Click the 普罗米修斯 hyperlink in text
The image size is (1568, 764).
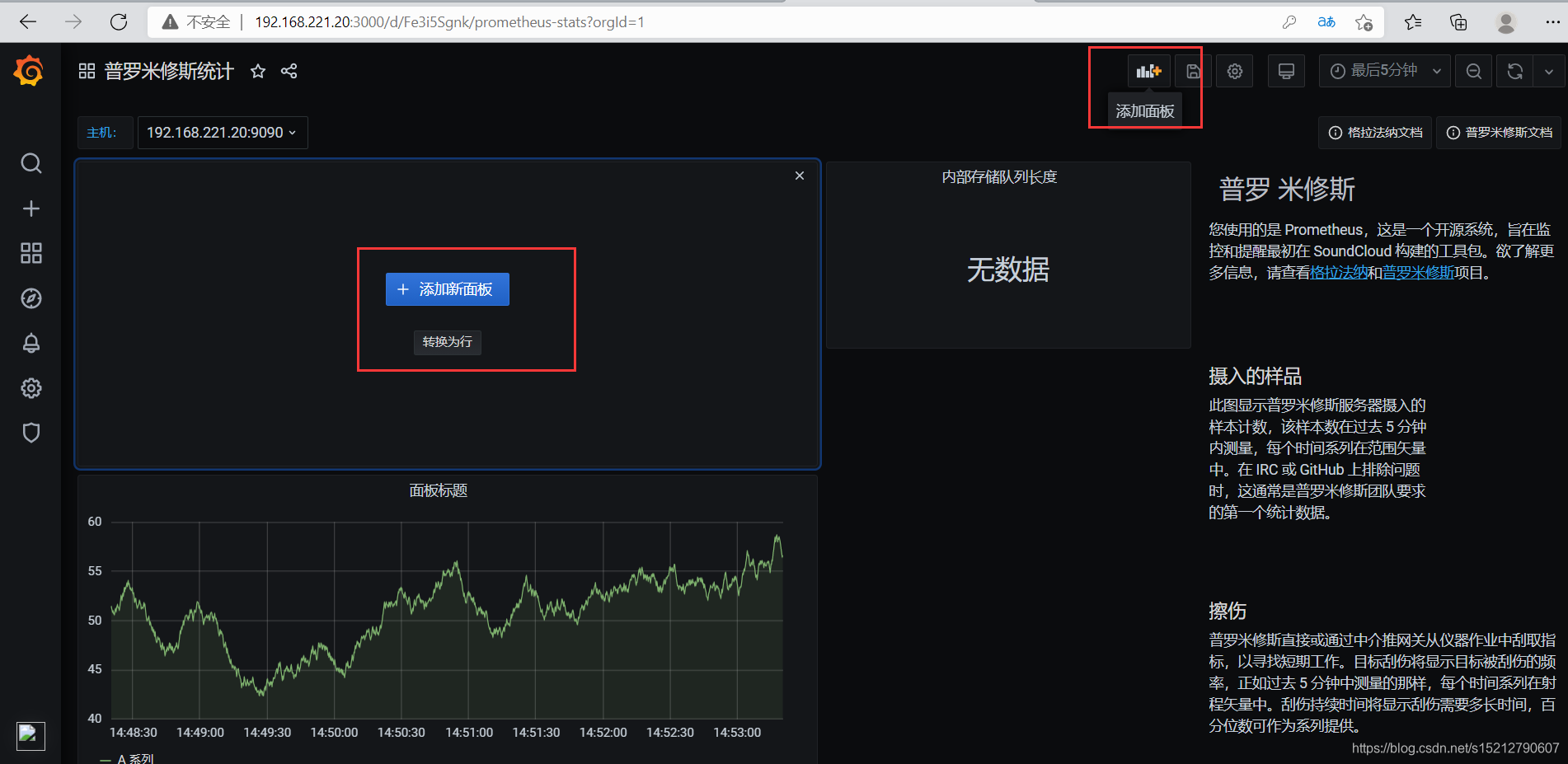pyautogui.click(x=1418, y=273)
